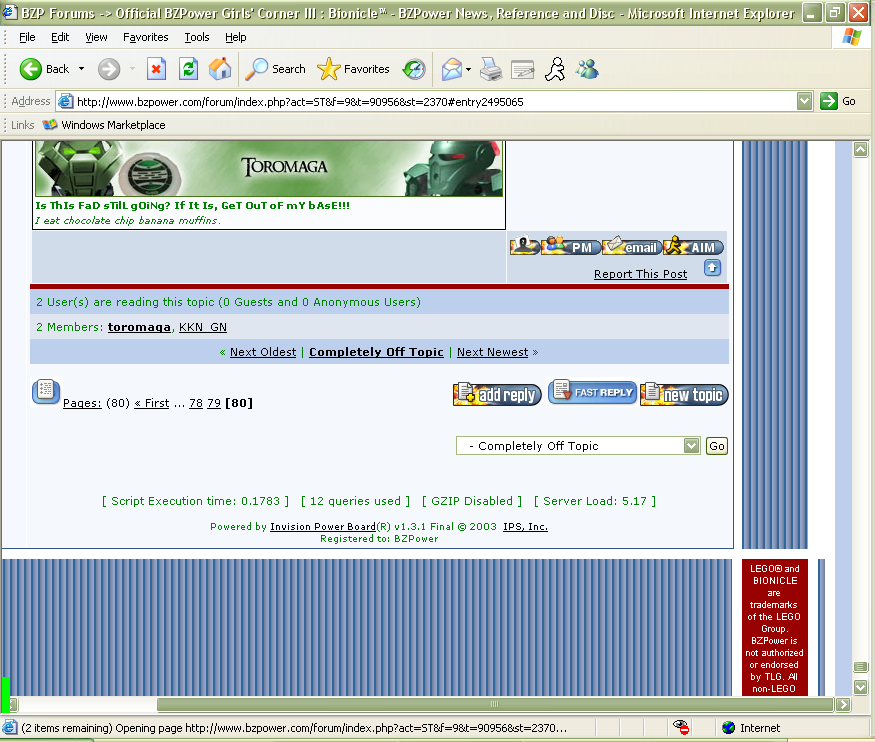Click the Mail envelope icon

(451, 69)
